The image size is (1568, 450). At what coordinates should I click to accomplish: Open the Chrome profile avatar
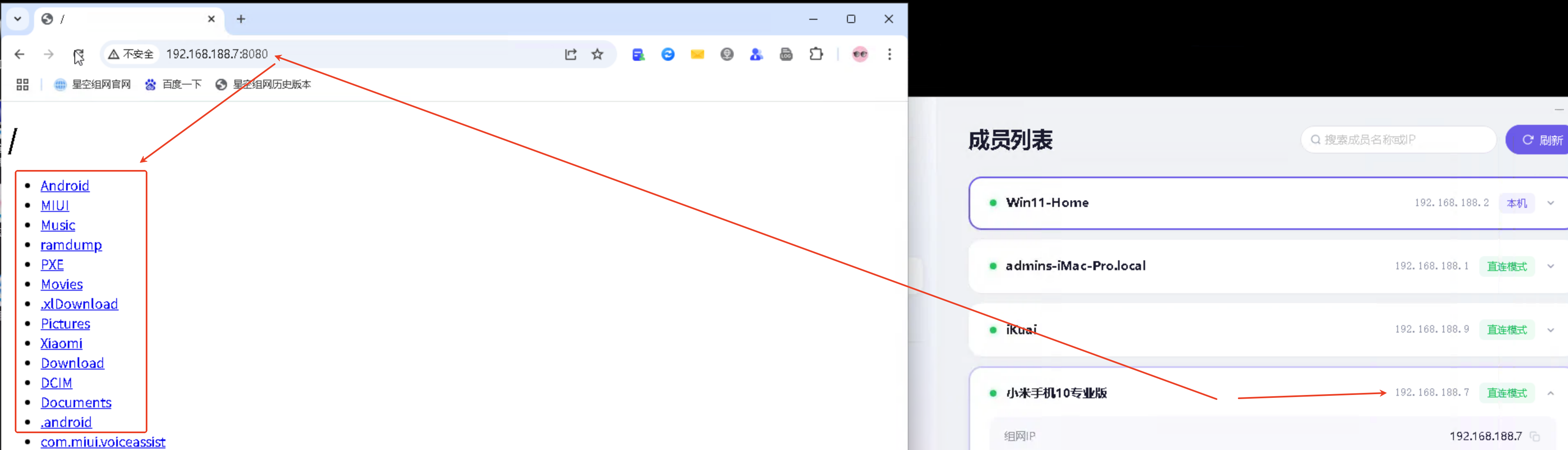[x=859, y=54]
